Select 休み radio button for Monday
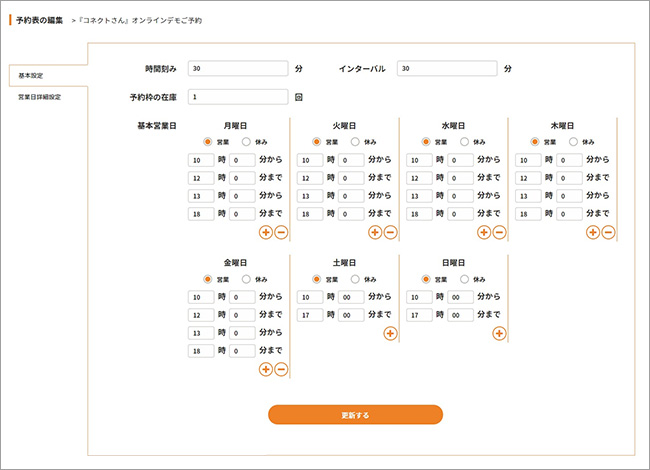The height and width of the screenshot is (470, 650). pyautogui.click(x=246, y=142)
